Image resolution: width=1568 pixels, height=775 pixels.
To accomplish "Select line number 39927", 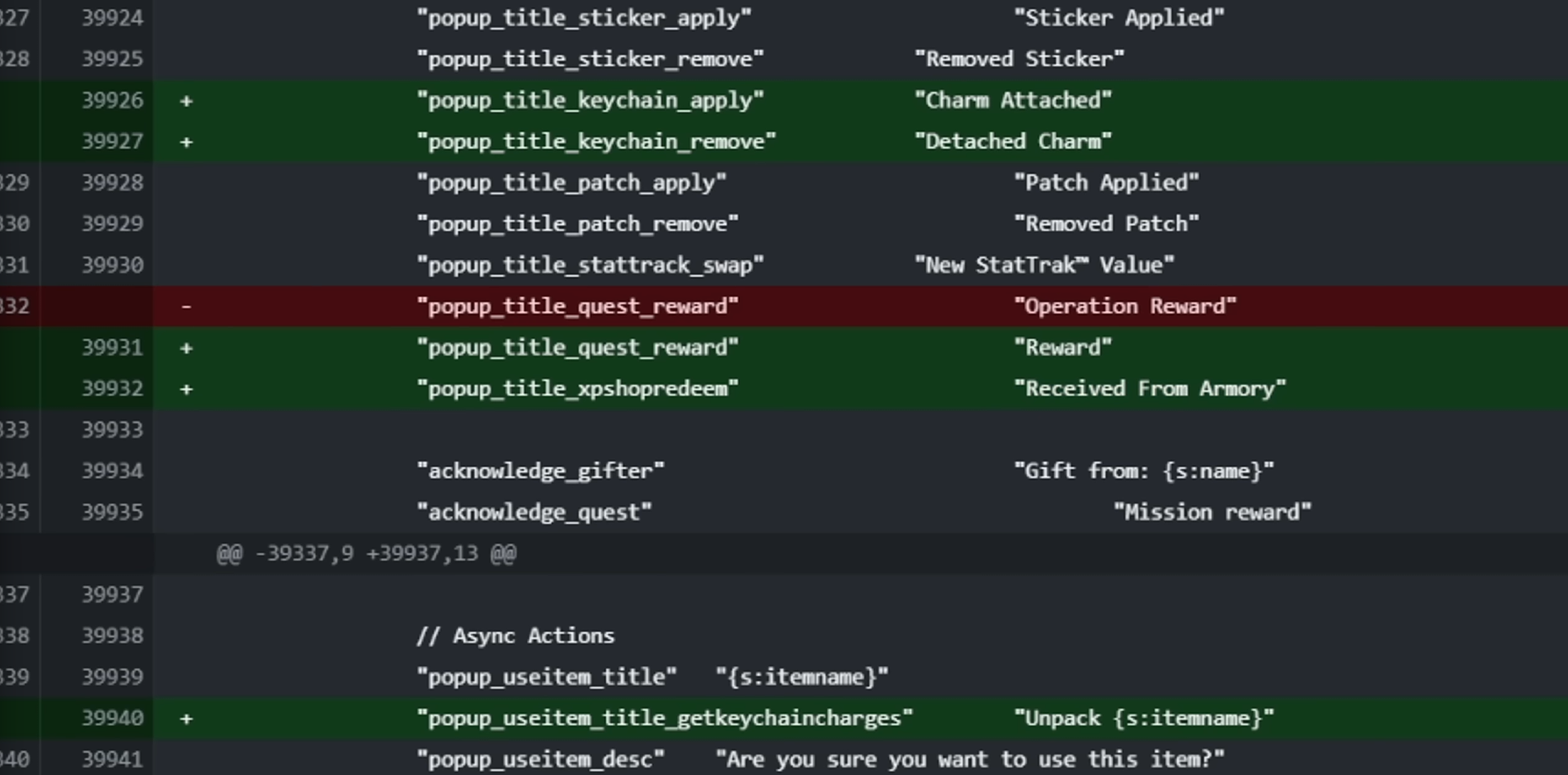I will [112, 141].
